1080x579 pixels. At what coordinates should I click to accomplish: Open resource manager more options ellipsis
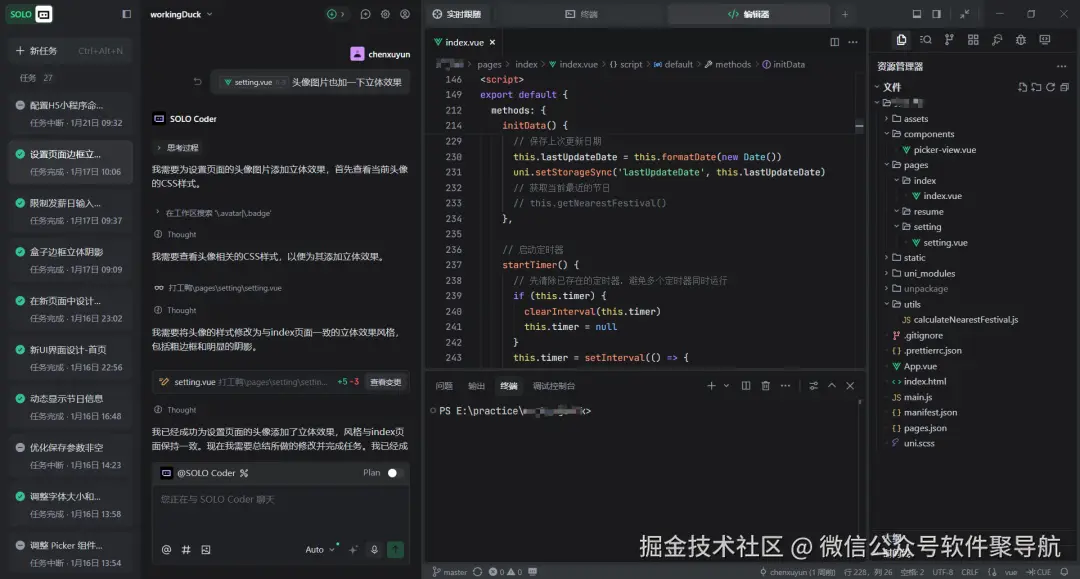click(1061, 66)
